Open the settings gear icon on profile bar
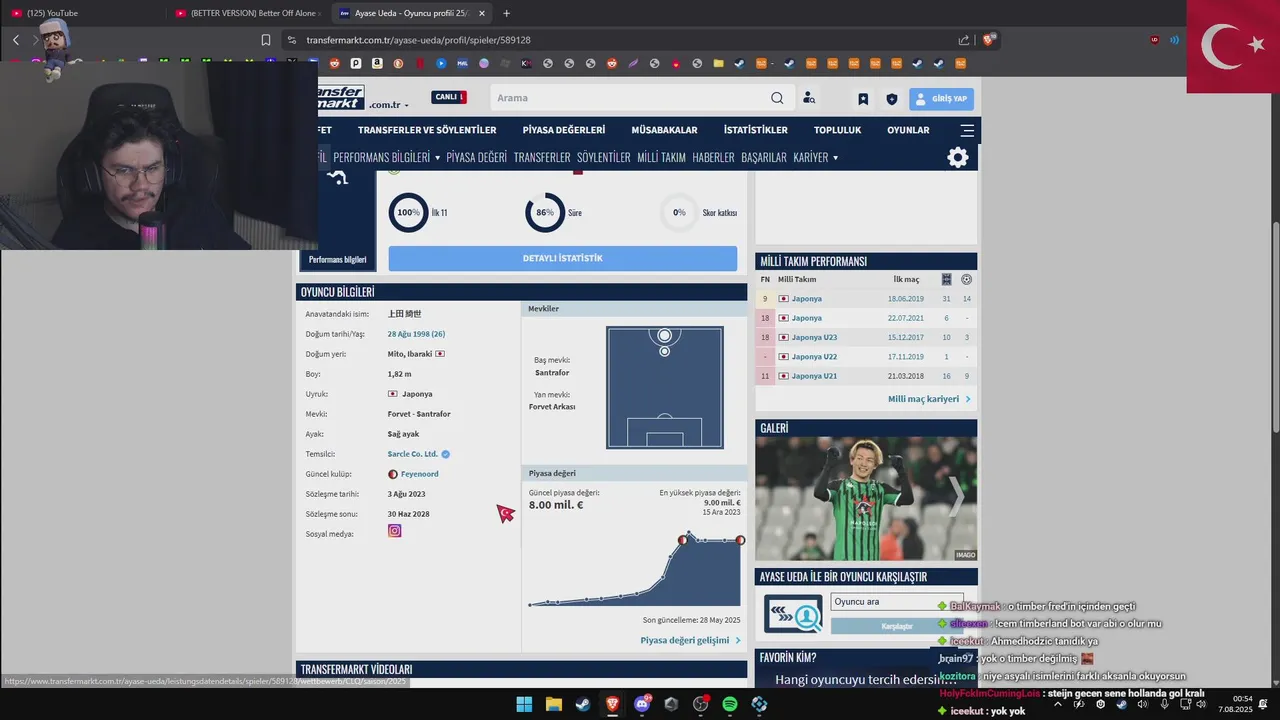This screenshot has width=1280, height=720. point(958,157)
